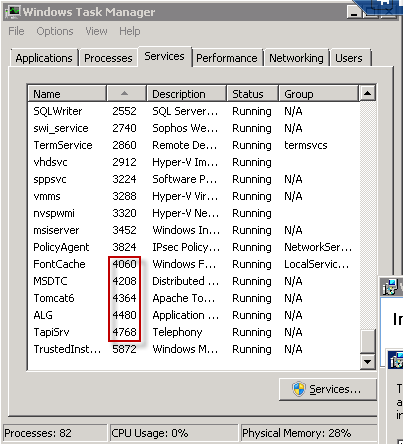Switch to the Performance tab
Image resolution: width=403 pixels, height=444 pixels.
(227, 58)
